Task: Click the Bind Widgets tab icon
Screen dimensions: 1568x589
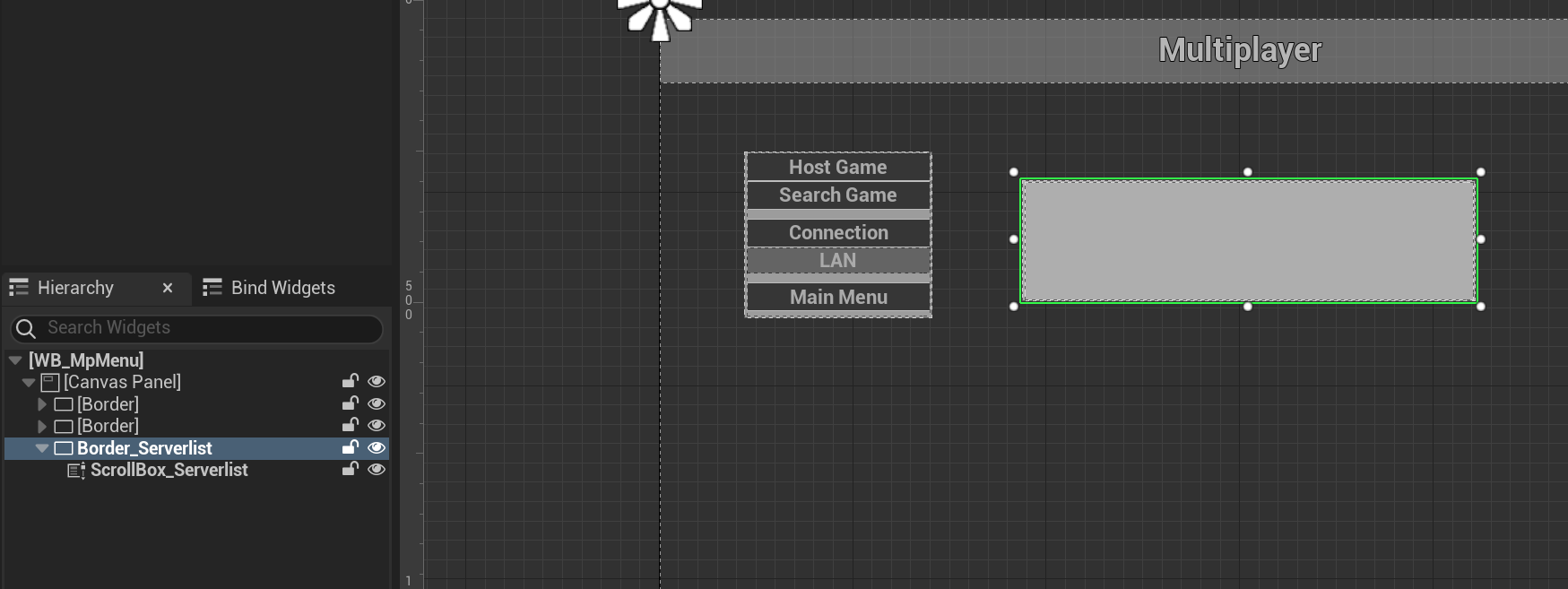Action: click(212, 288)
